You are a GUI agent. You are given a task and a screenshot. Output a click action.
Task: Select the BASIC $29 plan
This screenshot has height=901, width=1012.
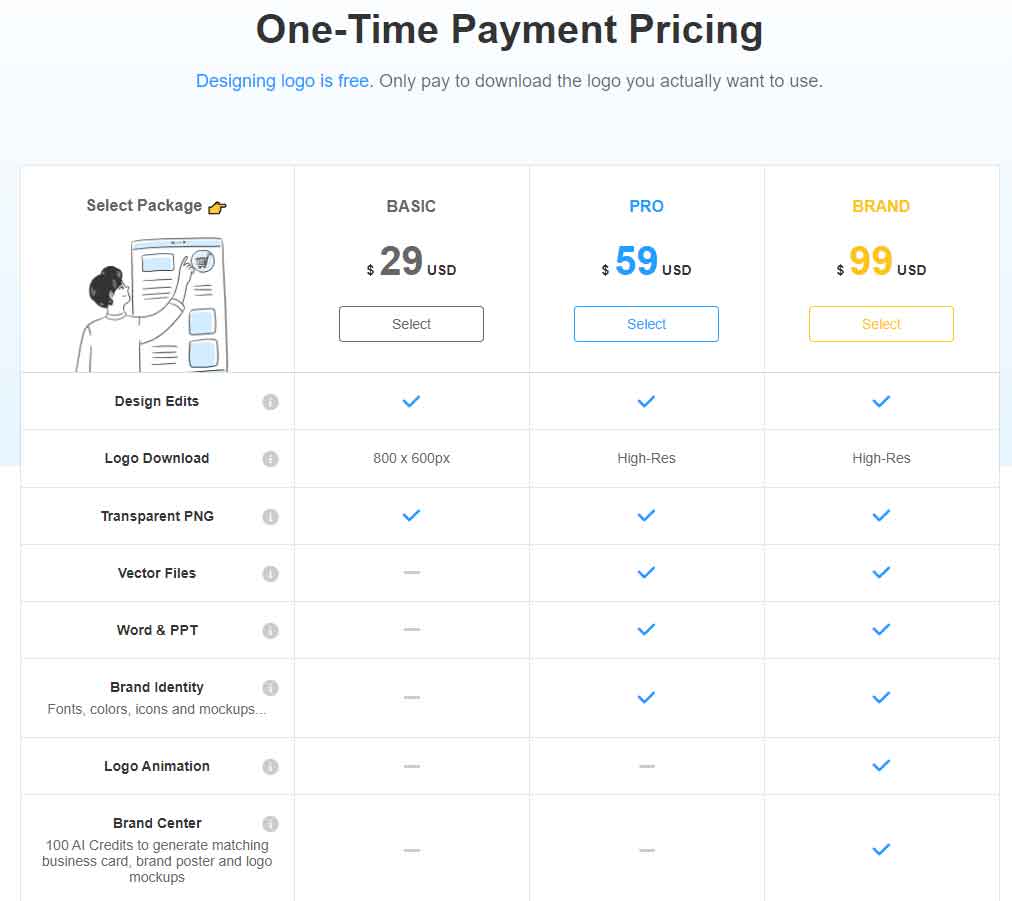click(411, 324)
